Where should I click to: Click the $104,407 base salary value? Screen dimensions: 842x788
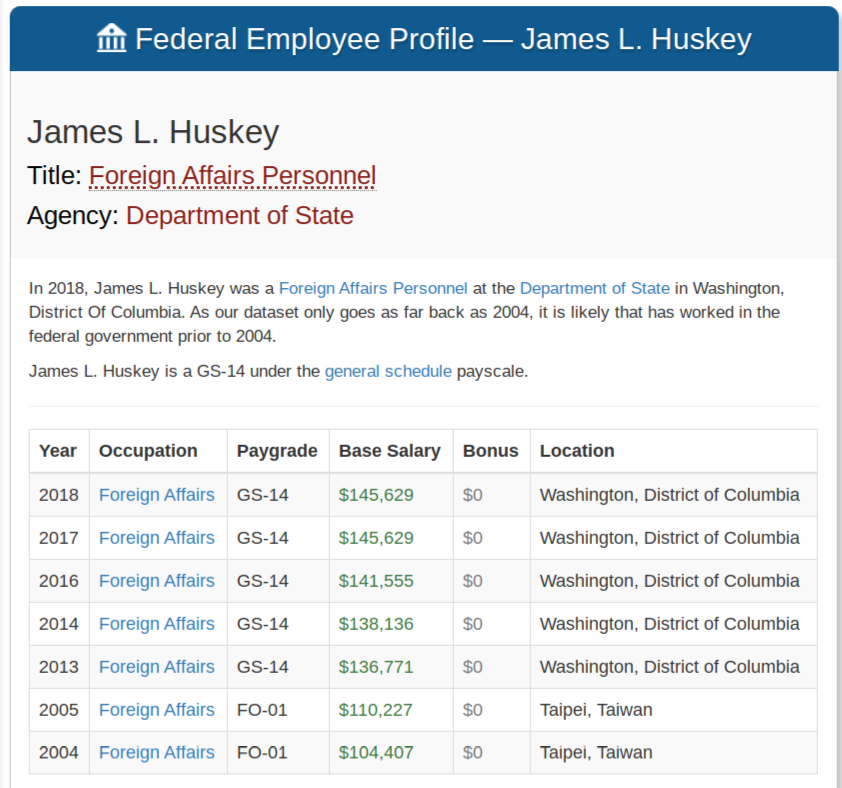point(376,753)
